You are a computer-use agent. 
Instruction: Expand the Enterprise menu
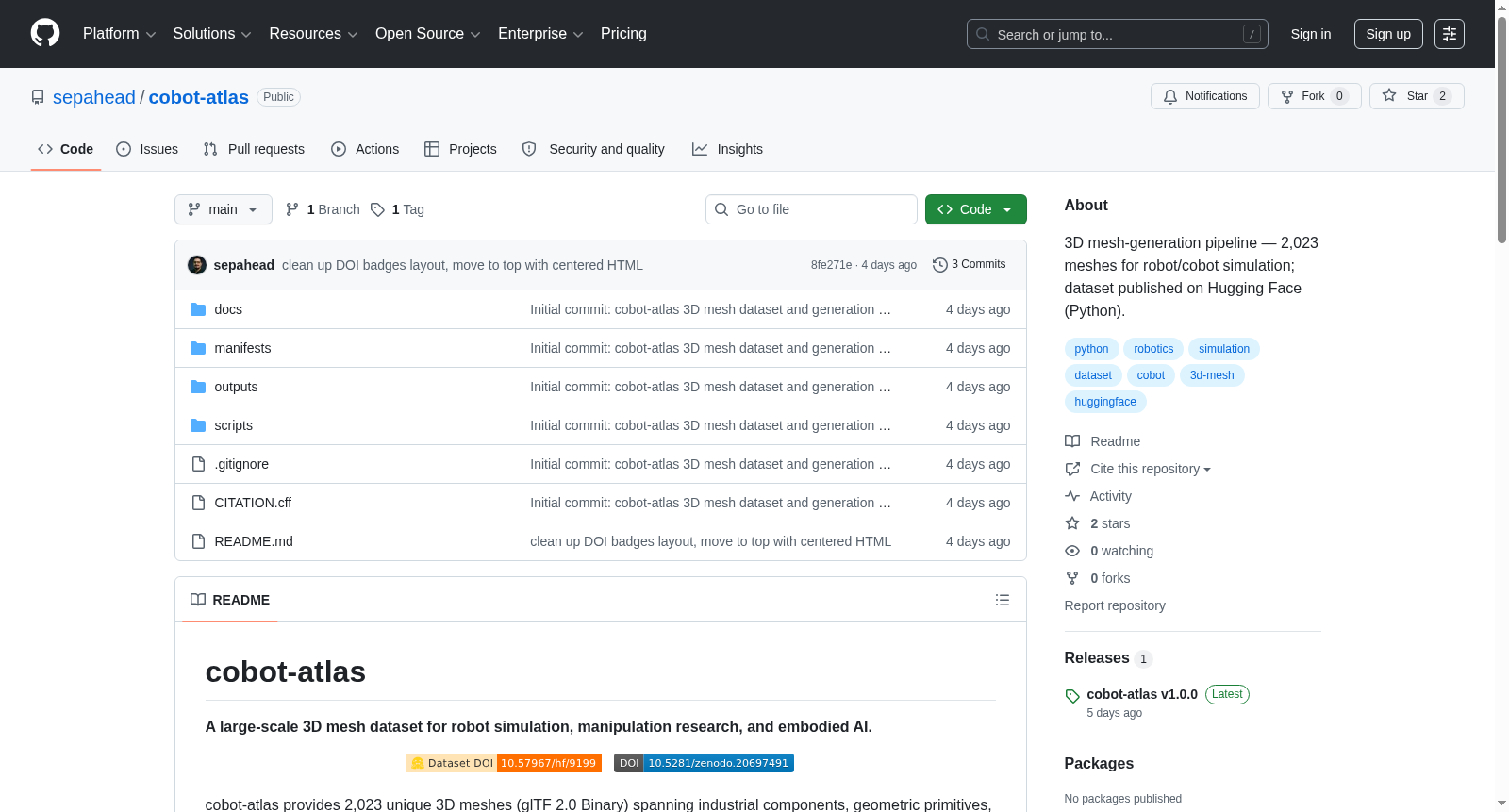coord(540,34)
